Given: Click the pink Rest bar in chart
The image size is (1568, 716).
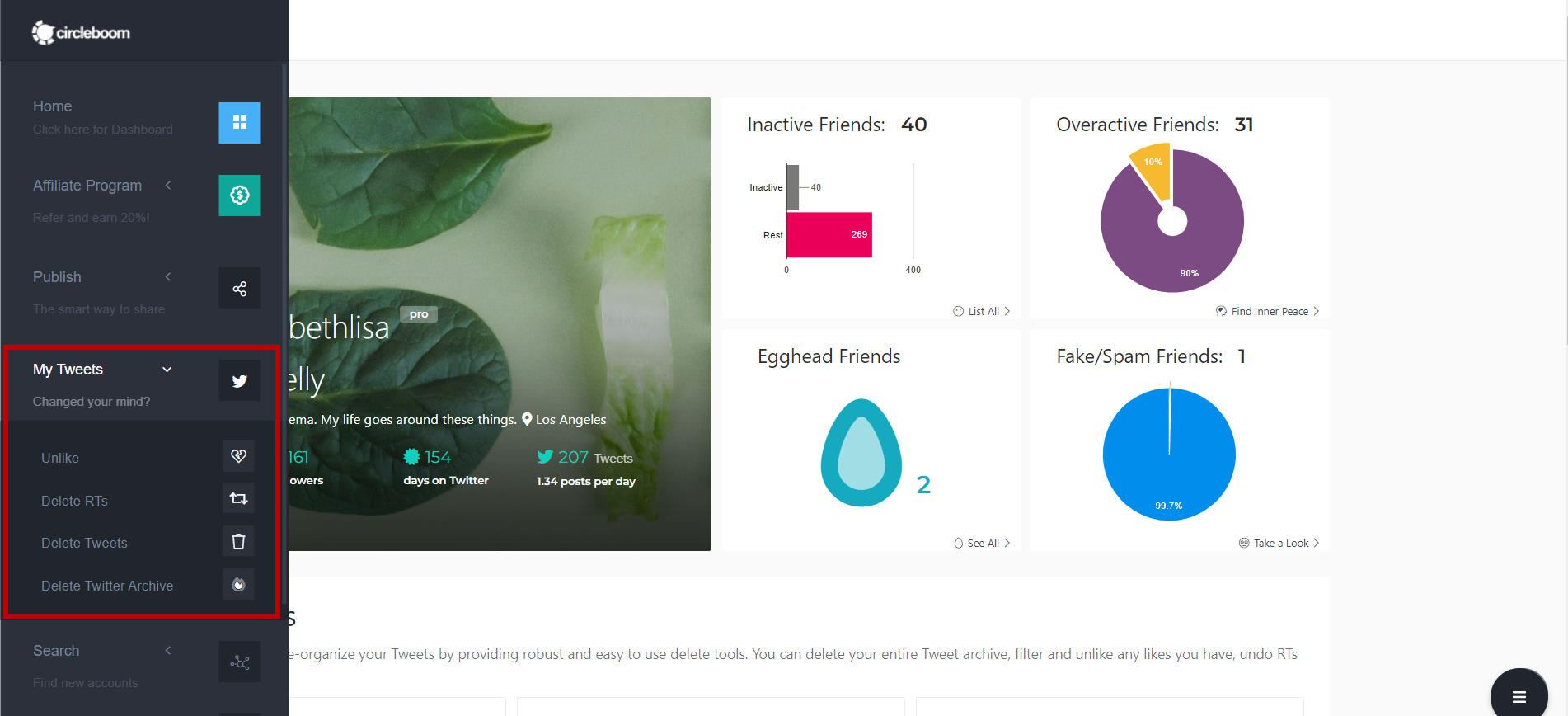Looking at the screenshot, I should pos(829,235).
